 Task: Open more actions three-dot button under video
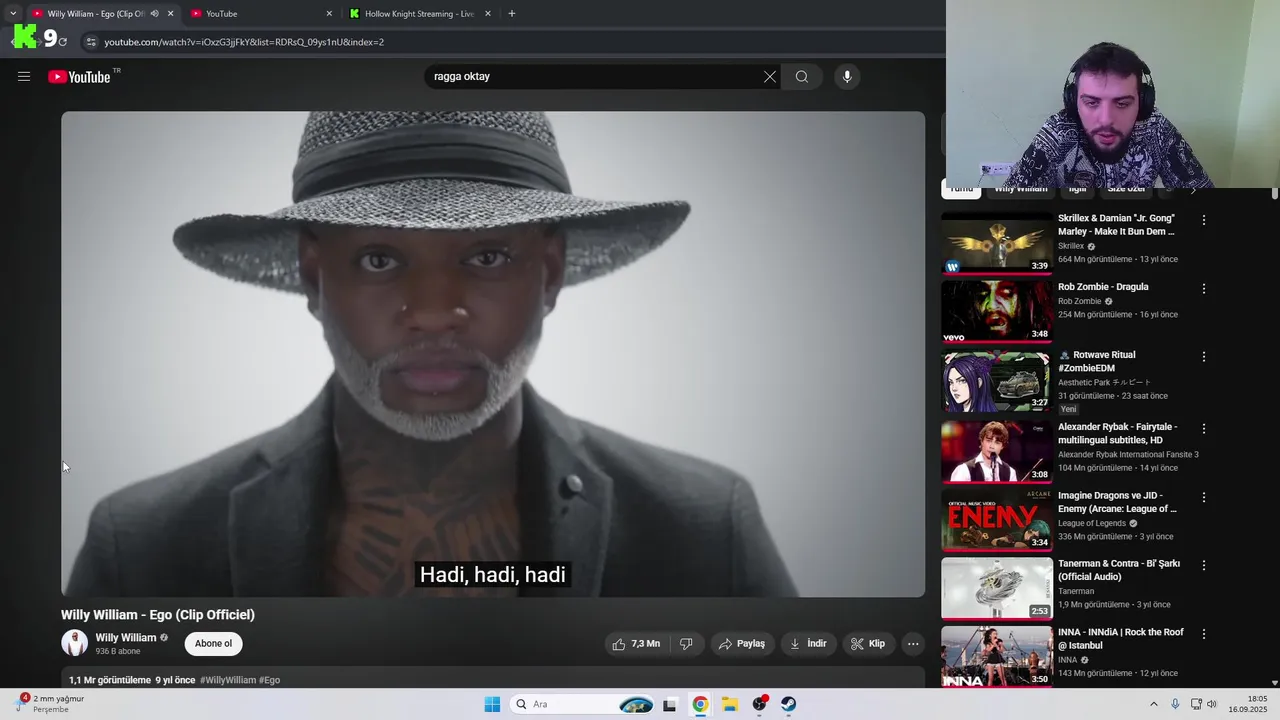(x=913, y=644)
